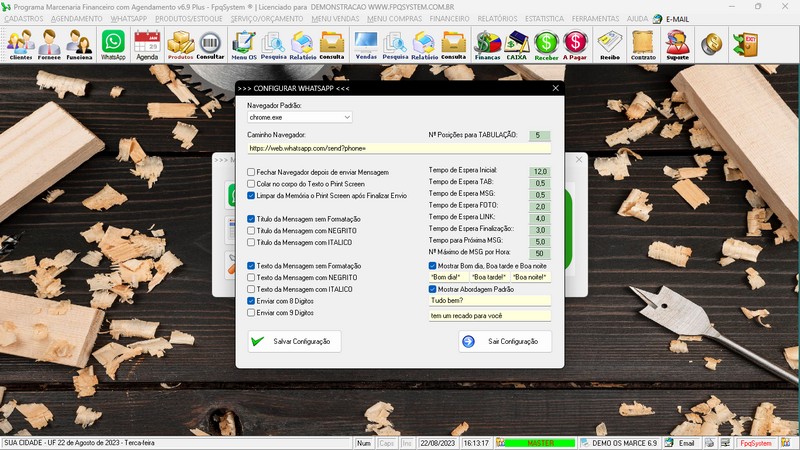Expand the Navegador Padrão dropdown
The height and width of the screenshot is (450, 800).
coord(347,117)
